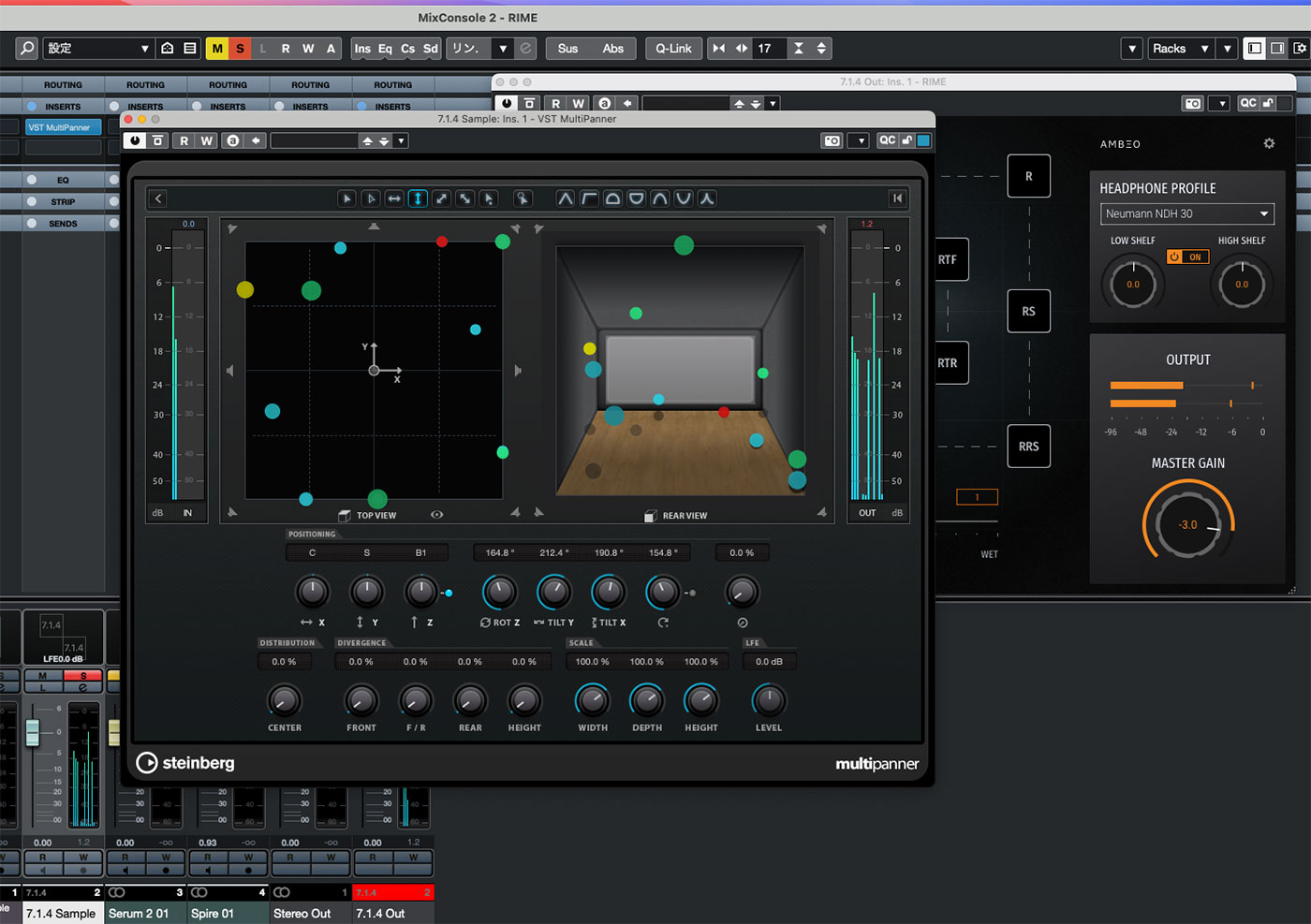
Task: Click the MultiPanner snapshot camera icon
Action: [832, 140]
